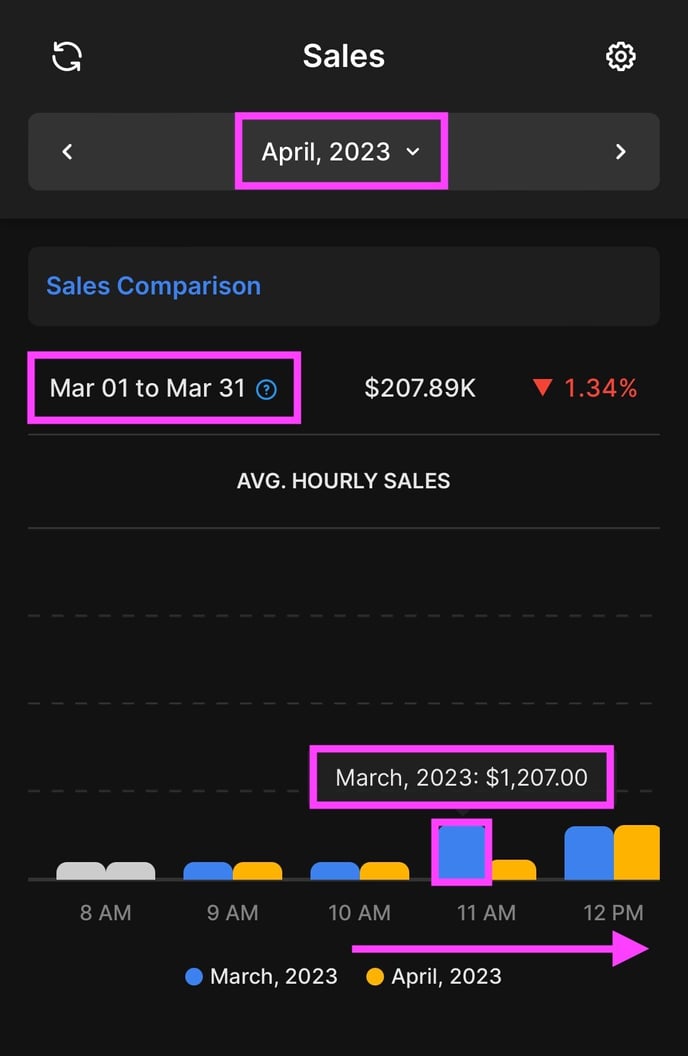Click the $207.89K sales total
The height and width of the screenshot is (1056, 688).
(420, 388)
